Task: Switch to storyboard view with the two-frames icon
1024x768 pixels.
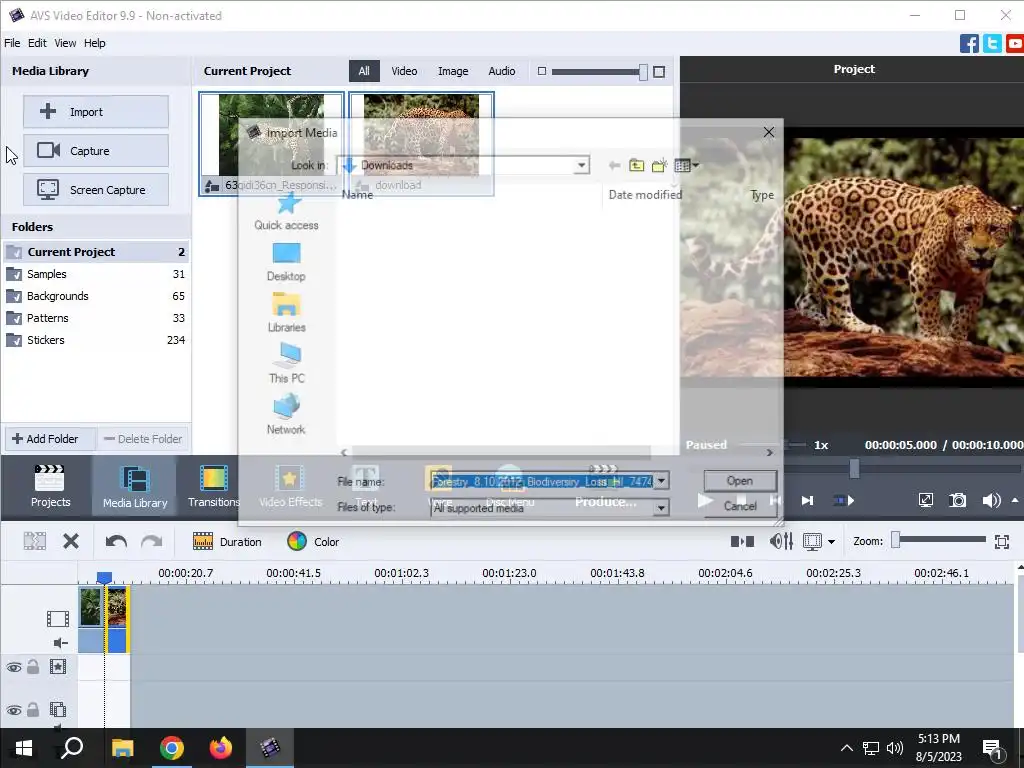Action: (x=742, y=541)
